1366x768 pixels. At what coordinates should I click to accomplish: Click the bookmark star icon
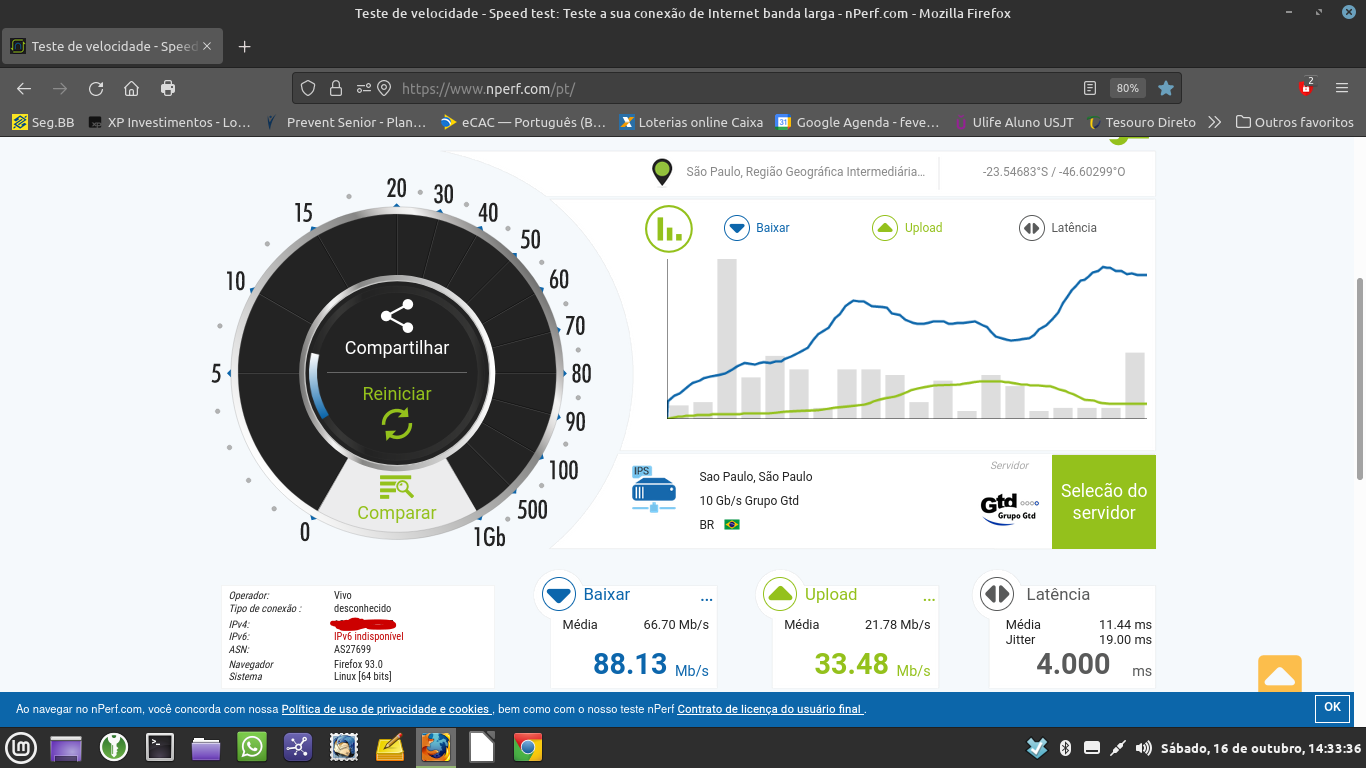pyautogui.click(x=1165, y=88)
